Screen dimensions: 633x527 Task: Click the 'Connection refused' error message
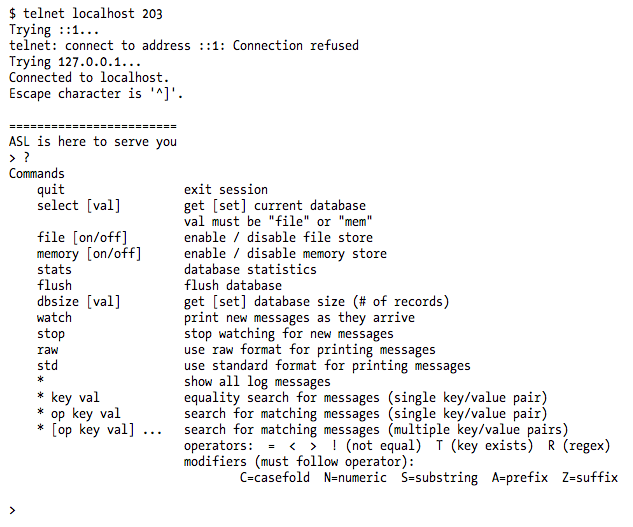(x=296, y=46)
